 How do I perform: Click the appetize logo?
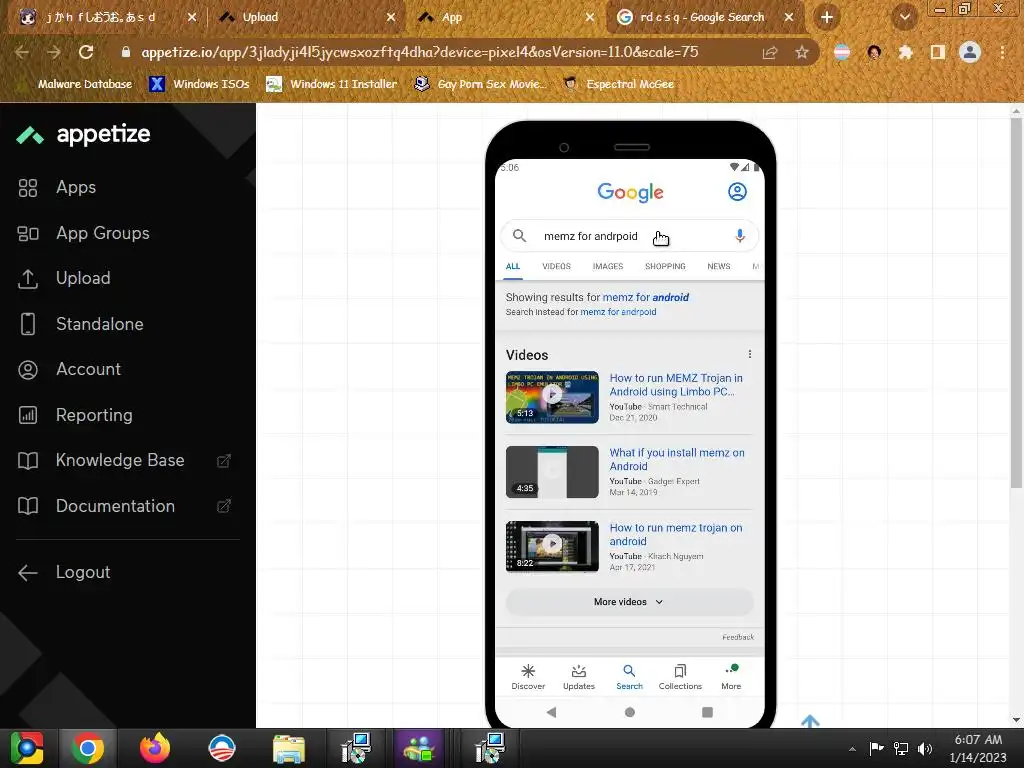[x=84, y=135]
